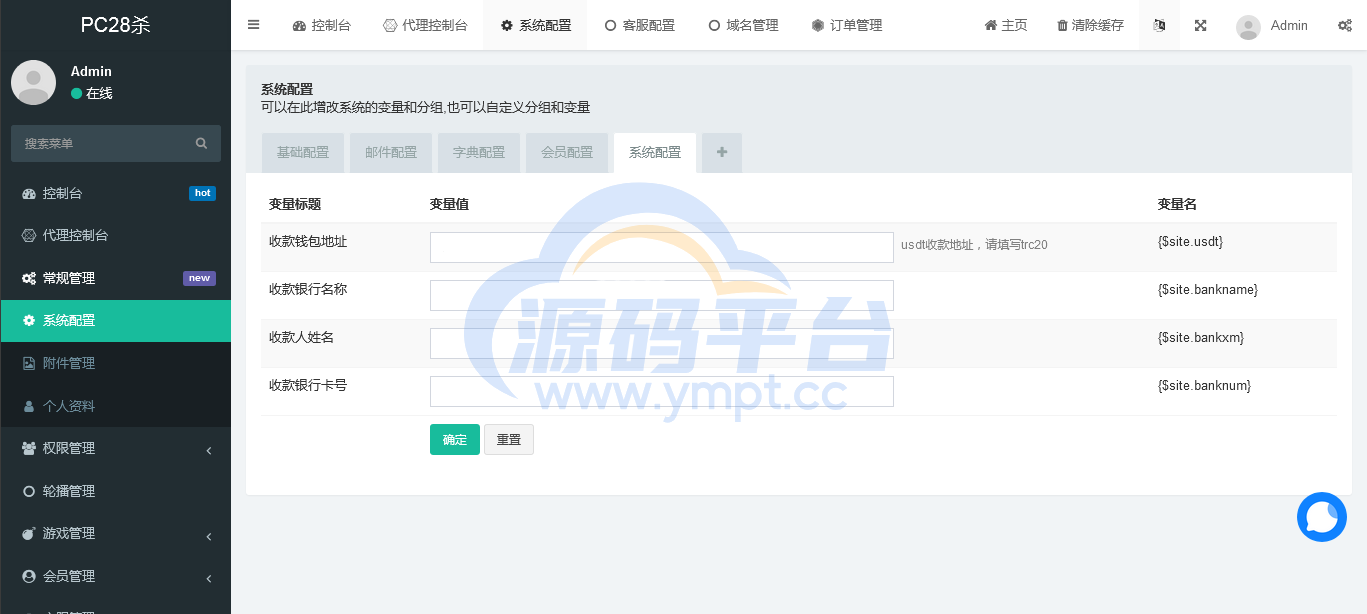1367x614 pixels.
Task: Switch to the 邮件配置 config tab
Action: tap(391, 153)
